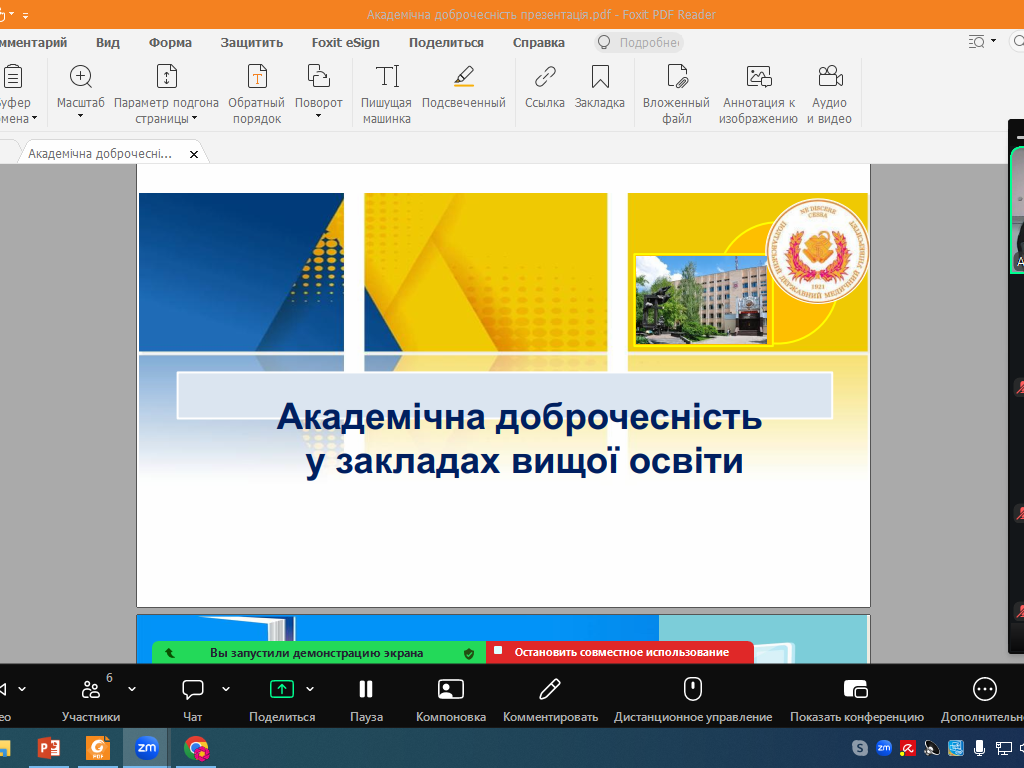Select the Академічна доброчесні... document tab
The height and width of the screenshot is (768, 1024).
[100, 154]
